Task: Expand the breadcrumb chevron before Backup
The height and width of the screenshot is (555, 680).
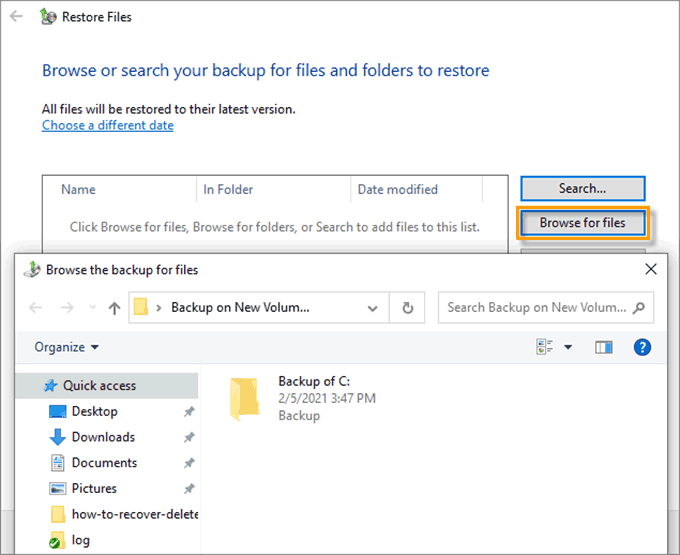Action: point(159,308)
